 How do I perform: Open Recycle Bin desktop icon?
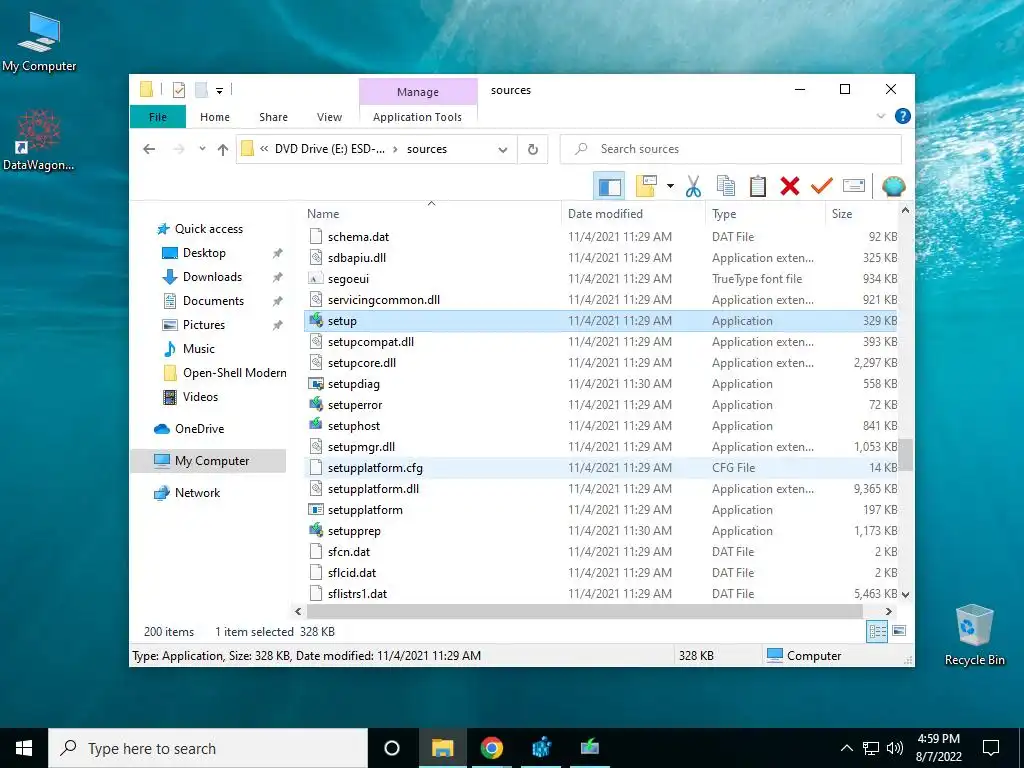click(x=974, y=635)
